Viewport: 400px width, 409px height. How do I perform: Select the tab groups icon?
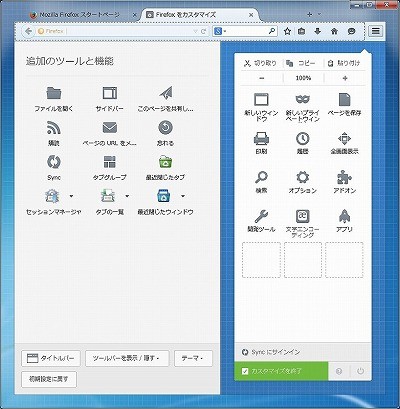pyautogui.click(x=110, y=162)
